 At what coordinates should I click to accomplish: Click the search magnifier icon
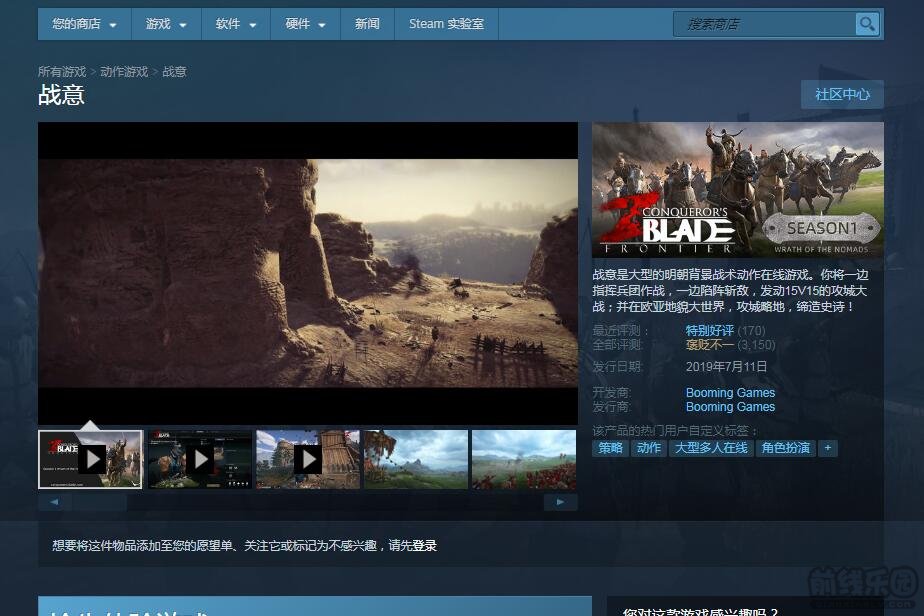867,24
